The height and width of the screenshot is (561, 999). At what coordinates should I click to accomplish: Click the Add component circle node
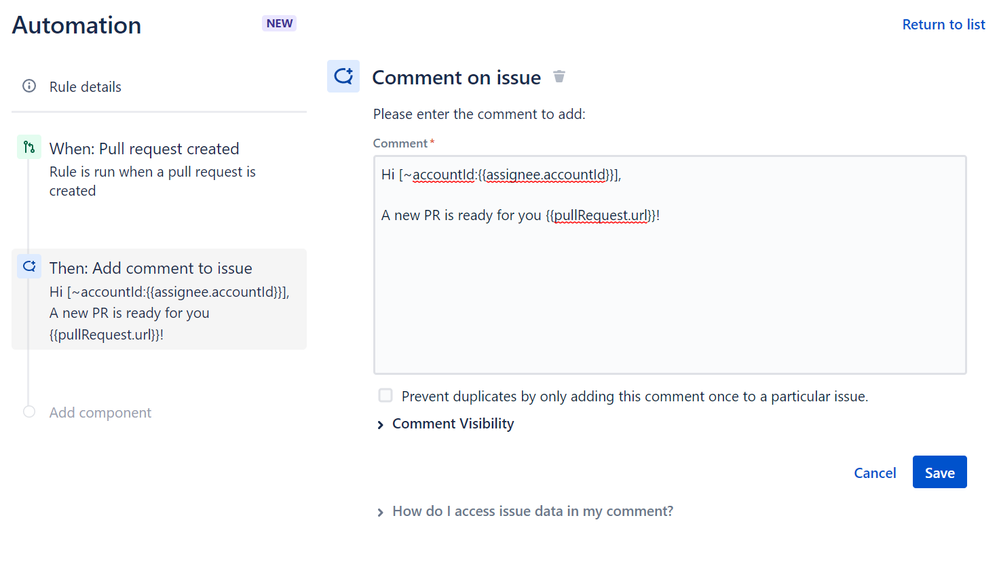(29, 411)
